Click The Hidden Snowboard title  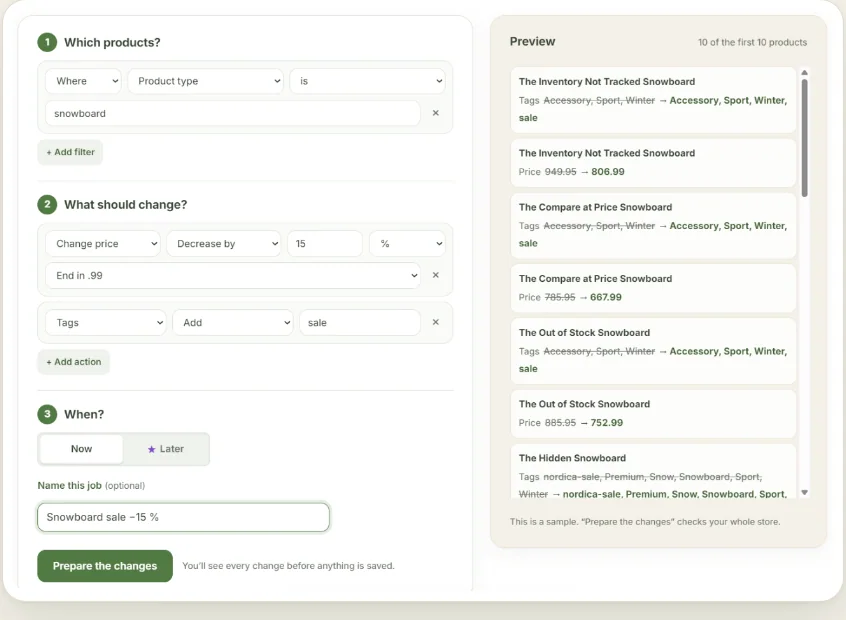tap(572, 458)
